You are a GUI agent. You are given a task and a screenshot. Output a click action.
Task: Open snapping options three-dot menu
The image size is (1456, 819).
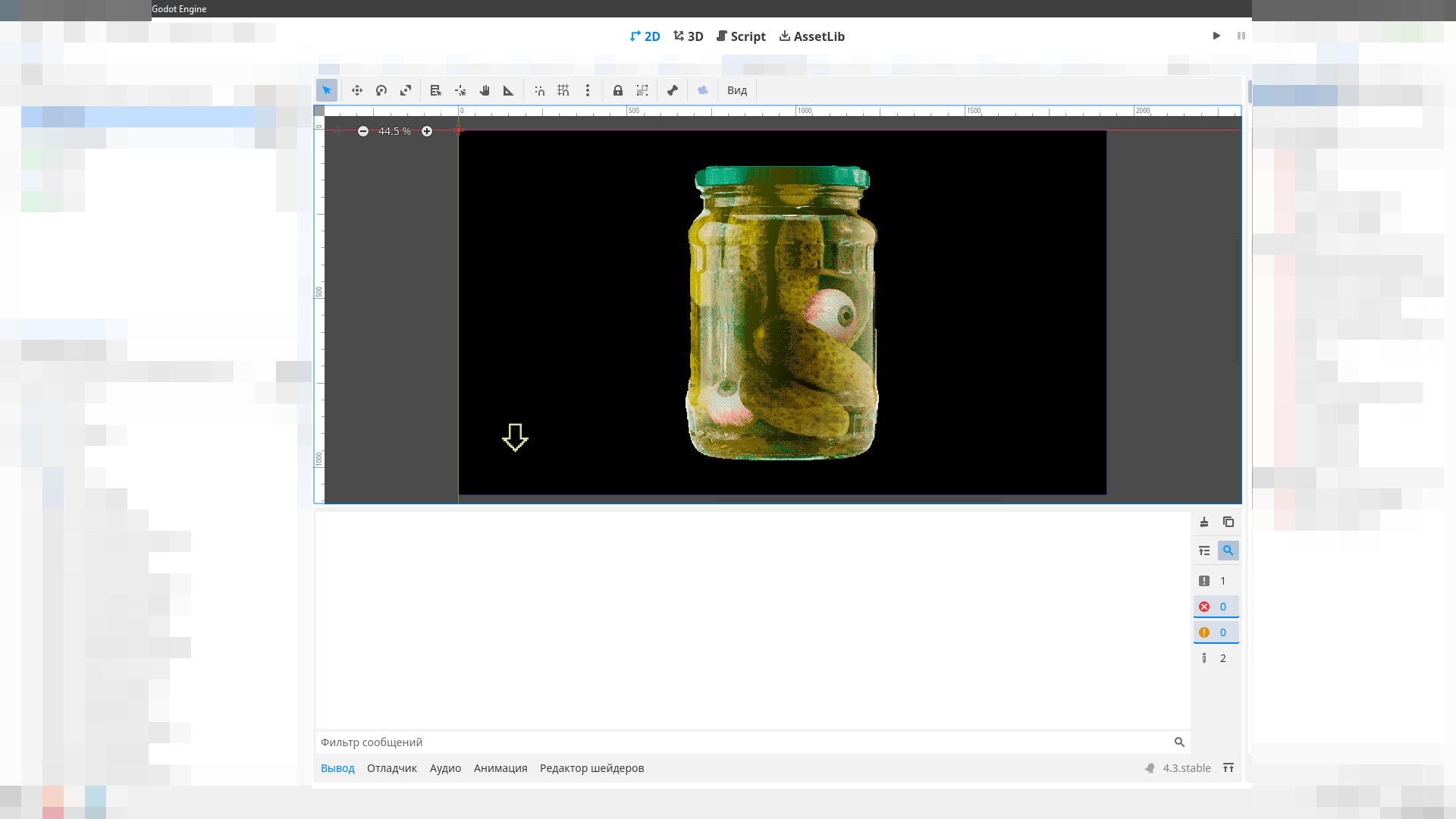tap(588, 90)
